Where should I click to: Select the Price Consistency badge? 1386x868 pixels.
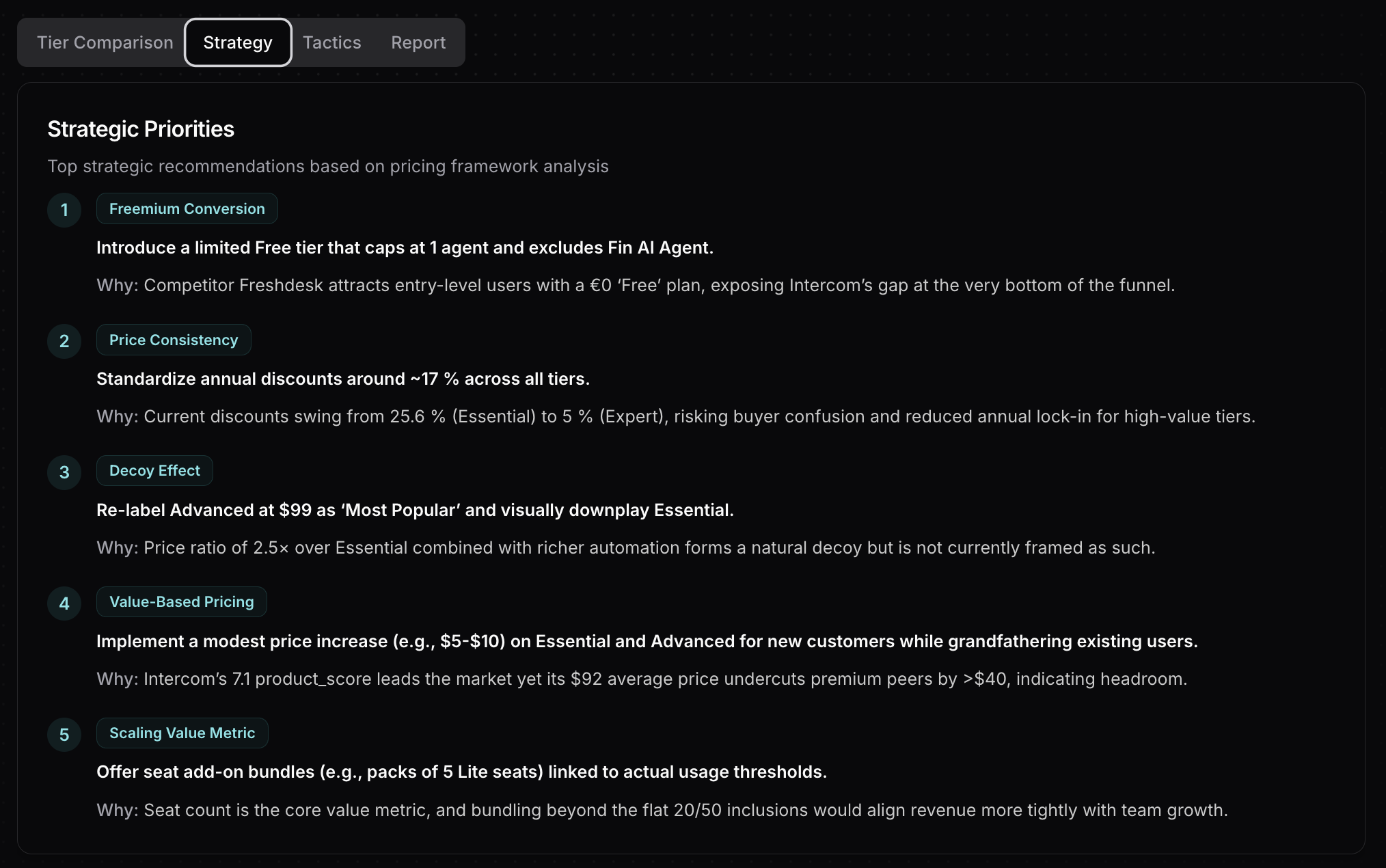[174, 340]
